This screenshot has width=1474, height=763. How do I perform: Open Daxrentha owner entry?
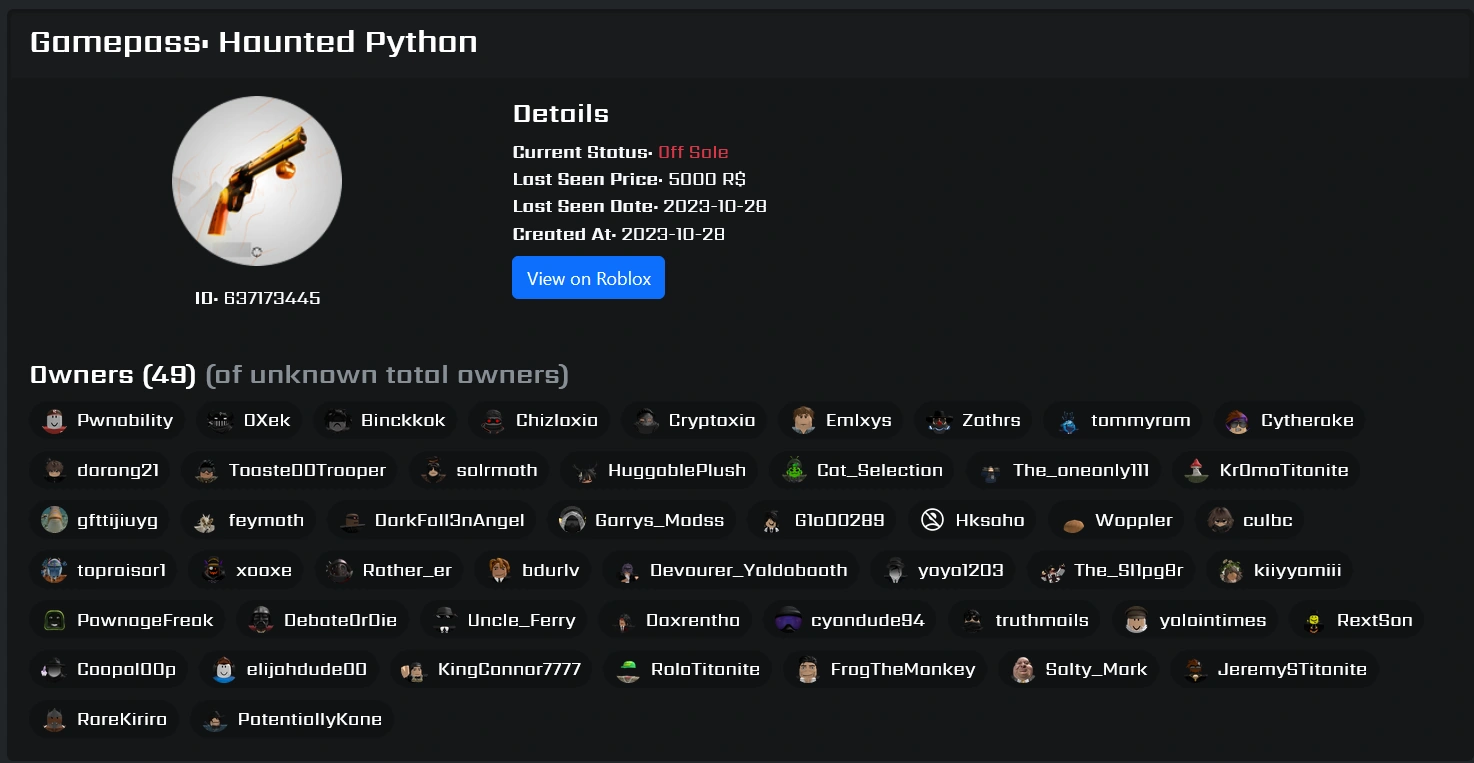pos(675,620)
